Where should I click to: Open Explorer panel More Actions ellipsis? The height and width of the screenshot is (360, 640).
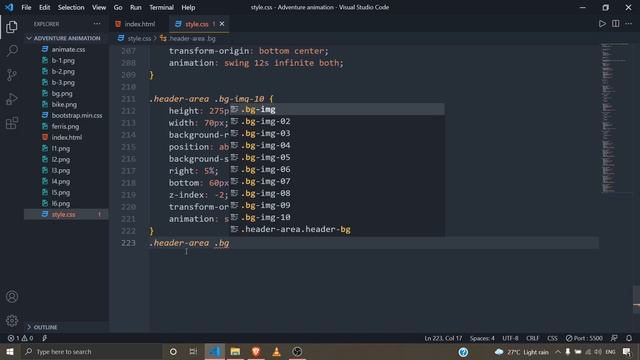coord(97,24)
